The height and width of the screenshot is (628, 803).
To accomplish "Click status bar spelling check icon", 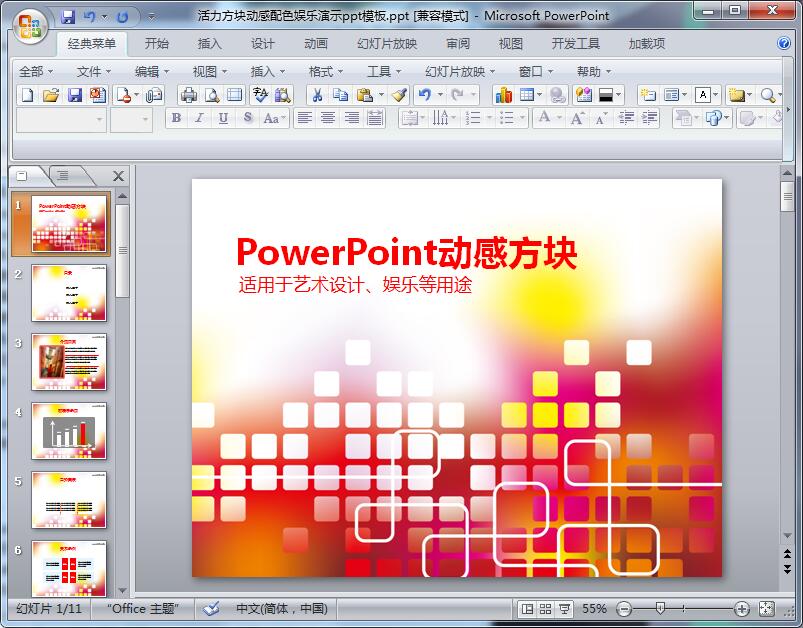I will (211, 609).
